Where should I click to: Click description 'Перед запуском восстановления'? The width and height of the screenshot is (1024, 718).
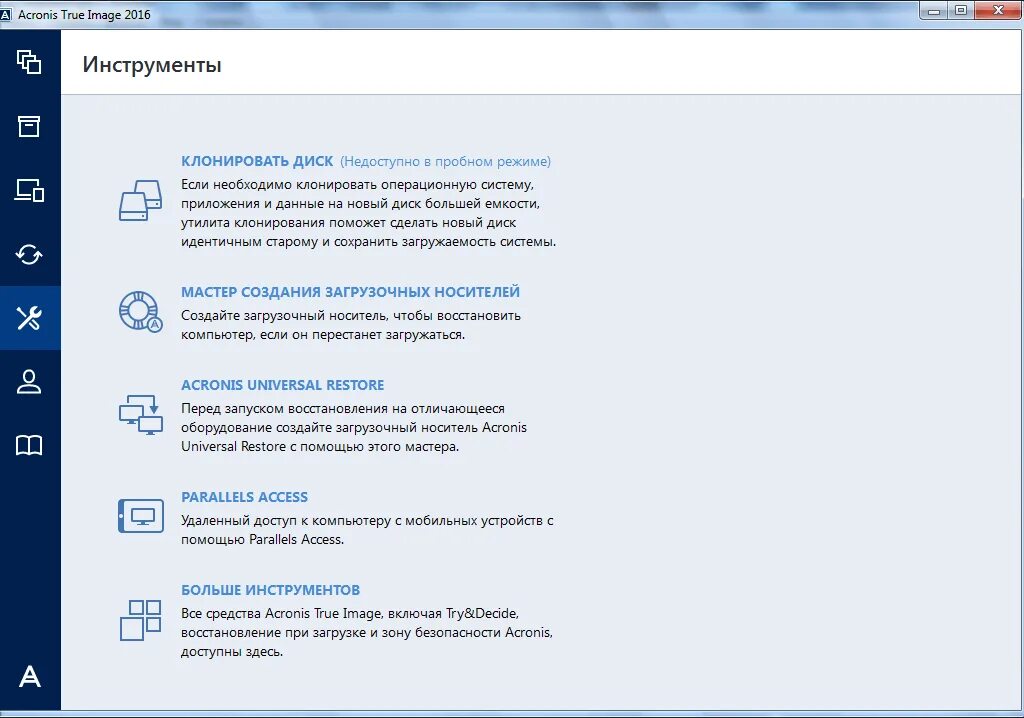tap(354, 427)
